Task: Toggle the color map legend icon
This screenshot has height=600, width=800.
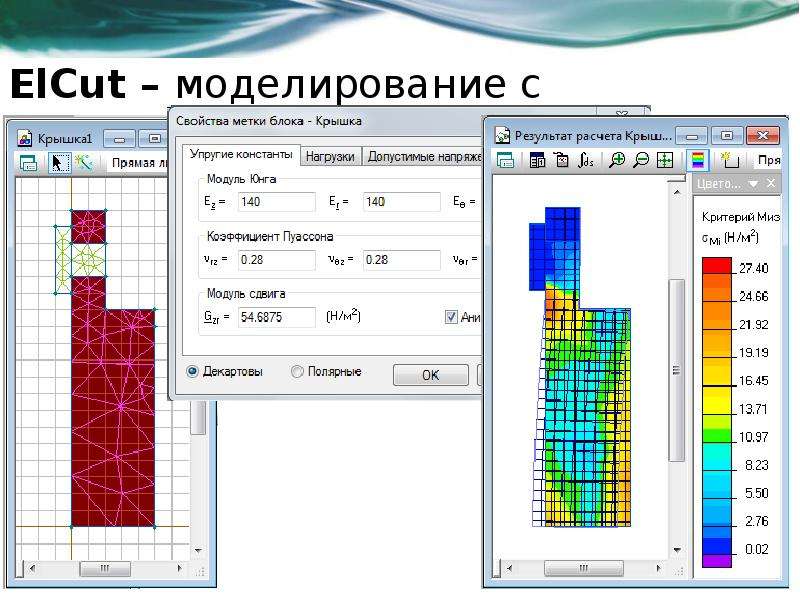Action: coord(697,161)
